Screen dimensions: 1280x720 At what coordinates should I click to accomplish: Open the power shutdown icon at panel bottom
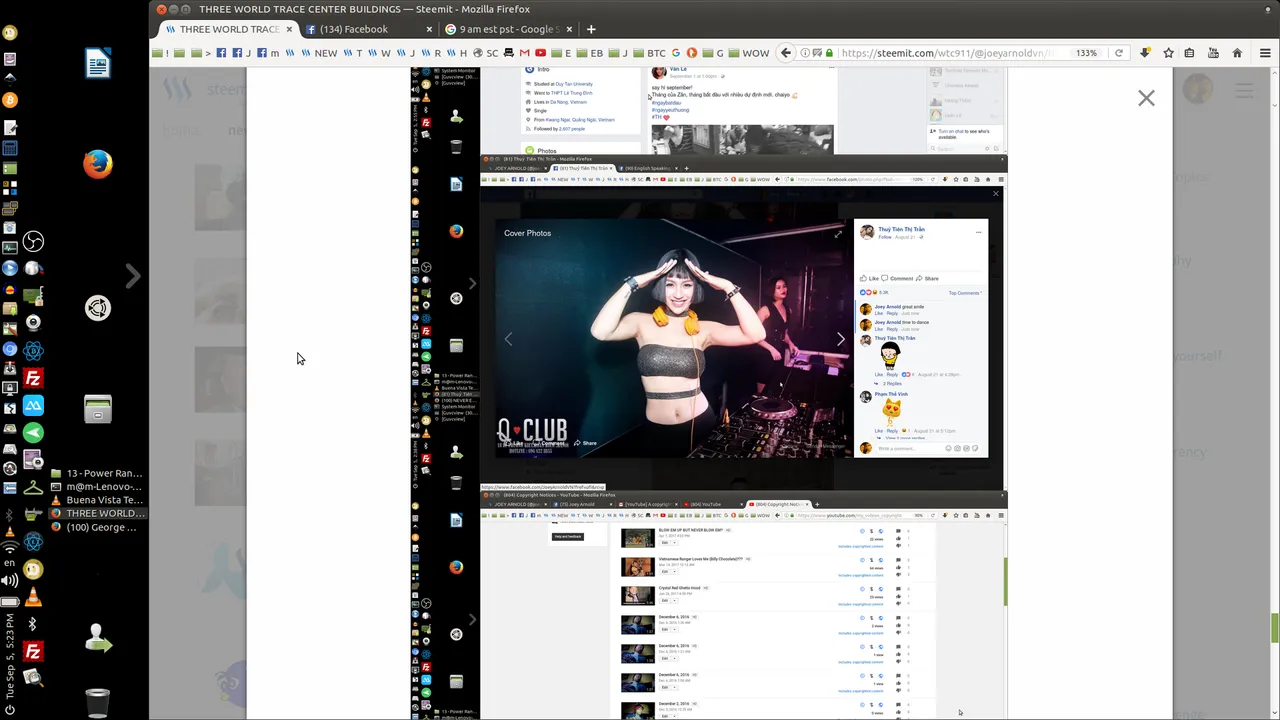pos(10,710)
